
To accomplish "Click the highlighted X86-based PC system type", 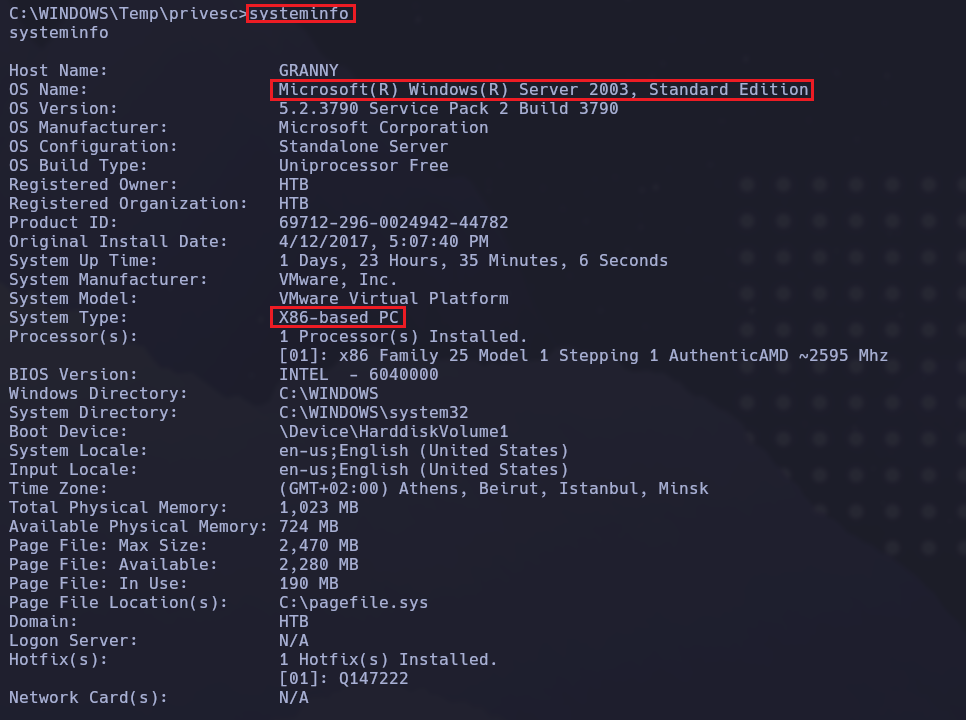I will click(338, 318).
